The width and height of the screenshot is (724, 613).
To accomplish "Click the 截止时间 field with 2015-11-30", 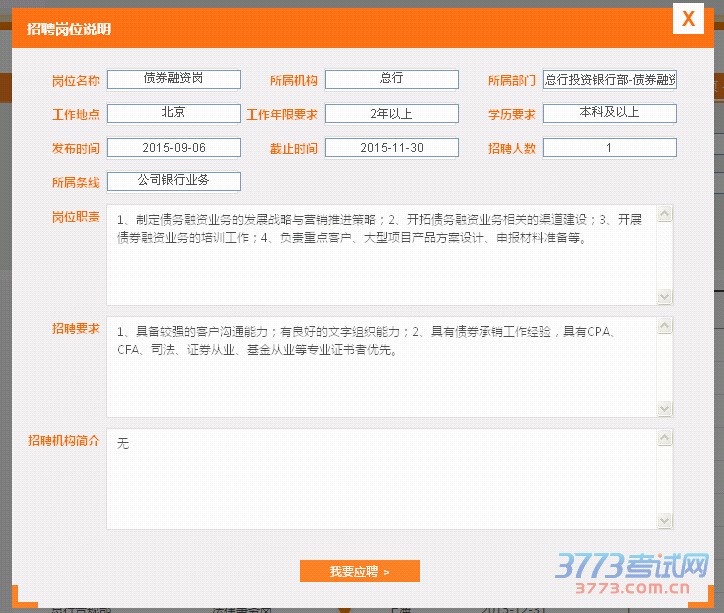I will pos(392,147).
